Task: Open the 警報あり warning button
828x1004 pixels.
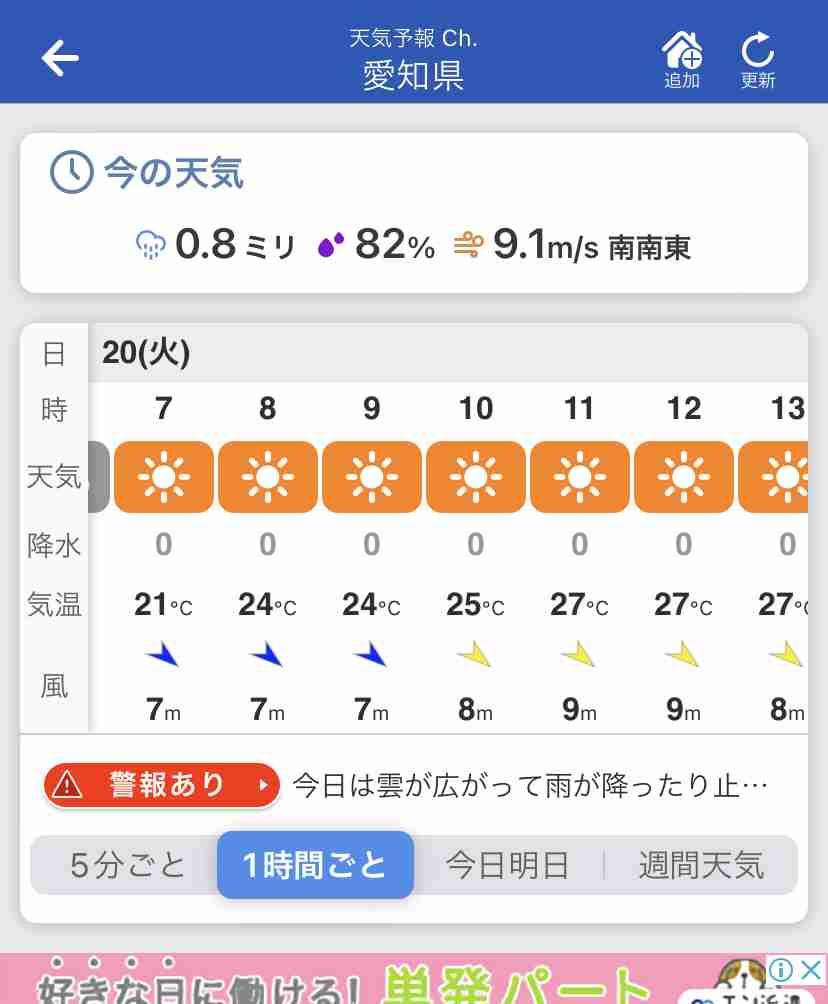Action: [x=162, y=785]
